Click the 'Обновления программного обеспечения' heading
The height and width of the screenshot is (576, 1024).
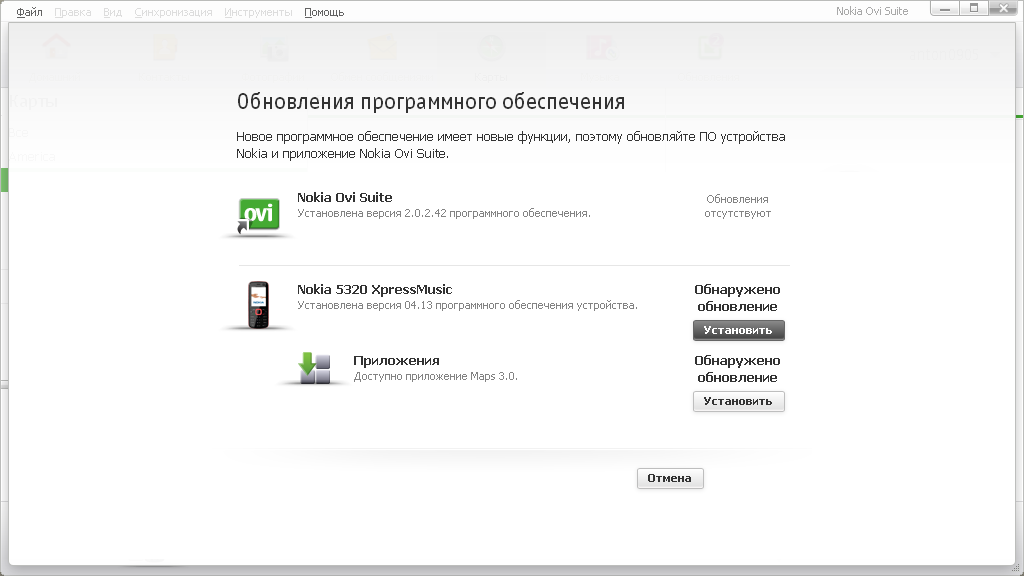point(431,102)
